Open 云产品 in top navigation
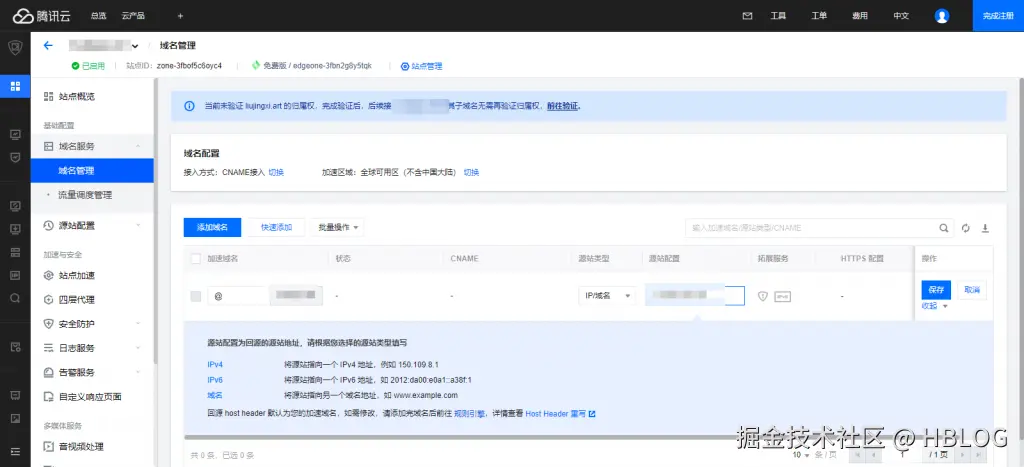Image resolution: width=1024 pixels, height=467 pixels. [x=133, y=16]
